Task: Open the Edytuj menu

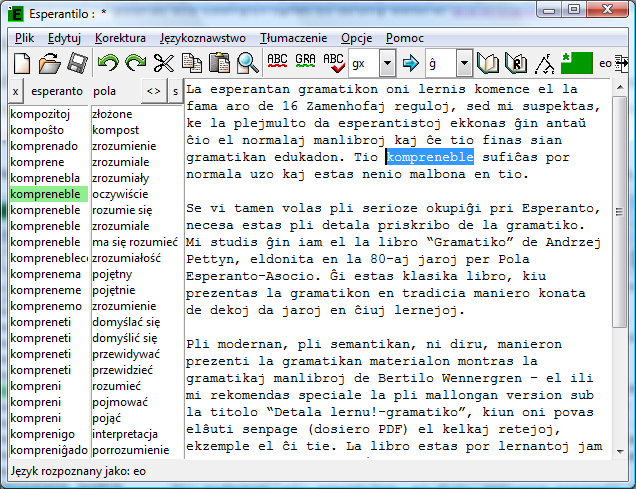Action: (x=64, y=38)
